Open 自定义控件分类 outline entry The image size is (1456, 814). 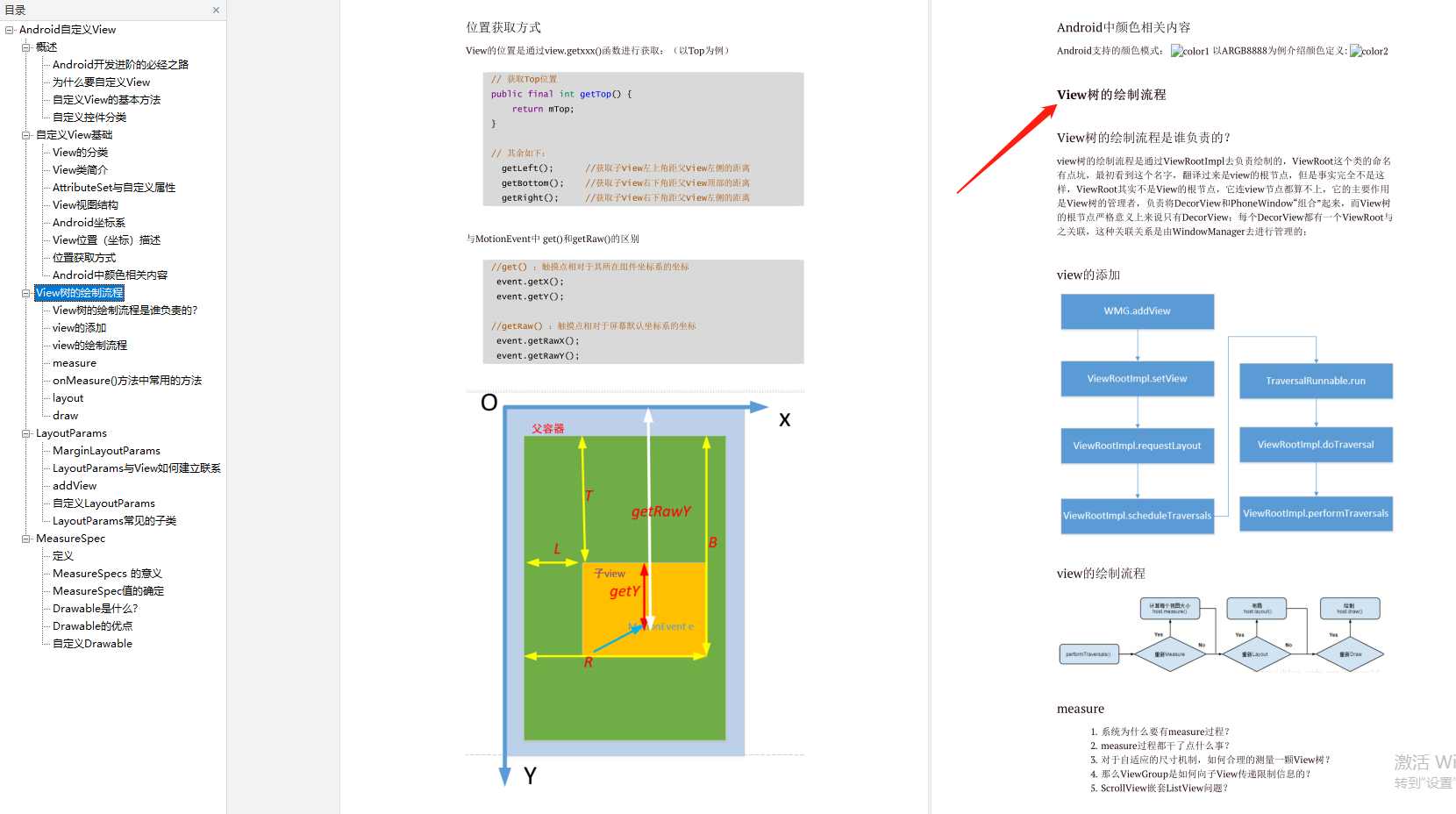click(89, 118)
